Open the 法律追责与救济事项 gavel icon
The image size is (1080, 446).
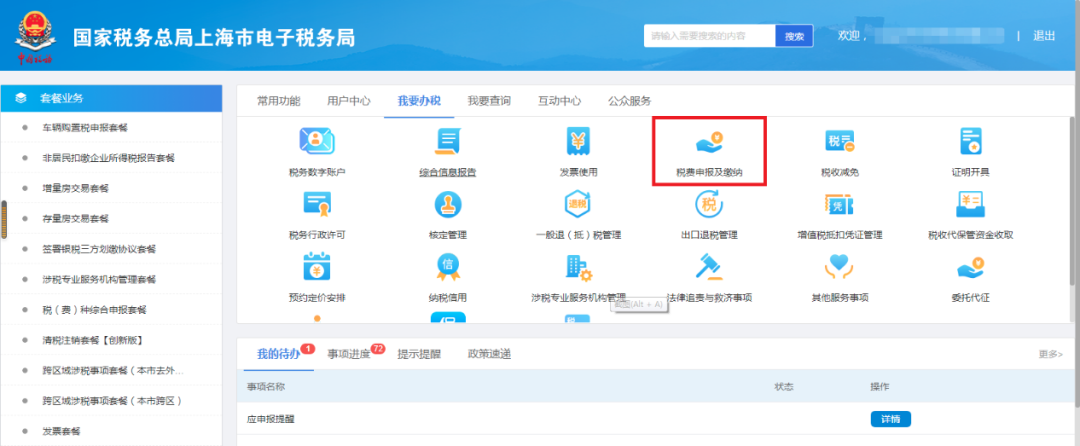click(x=709, y=266)
